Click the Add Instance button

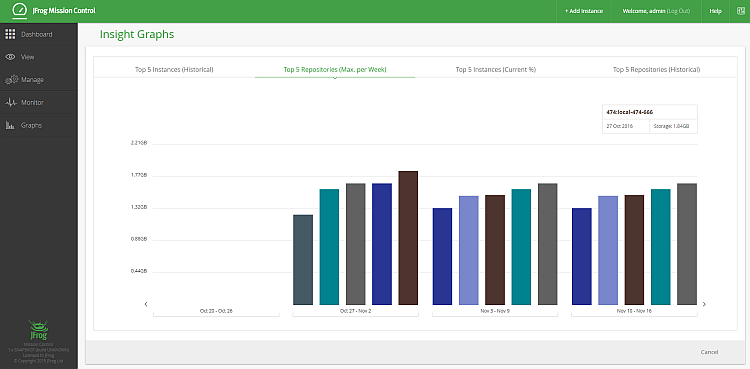pos(584,11)
